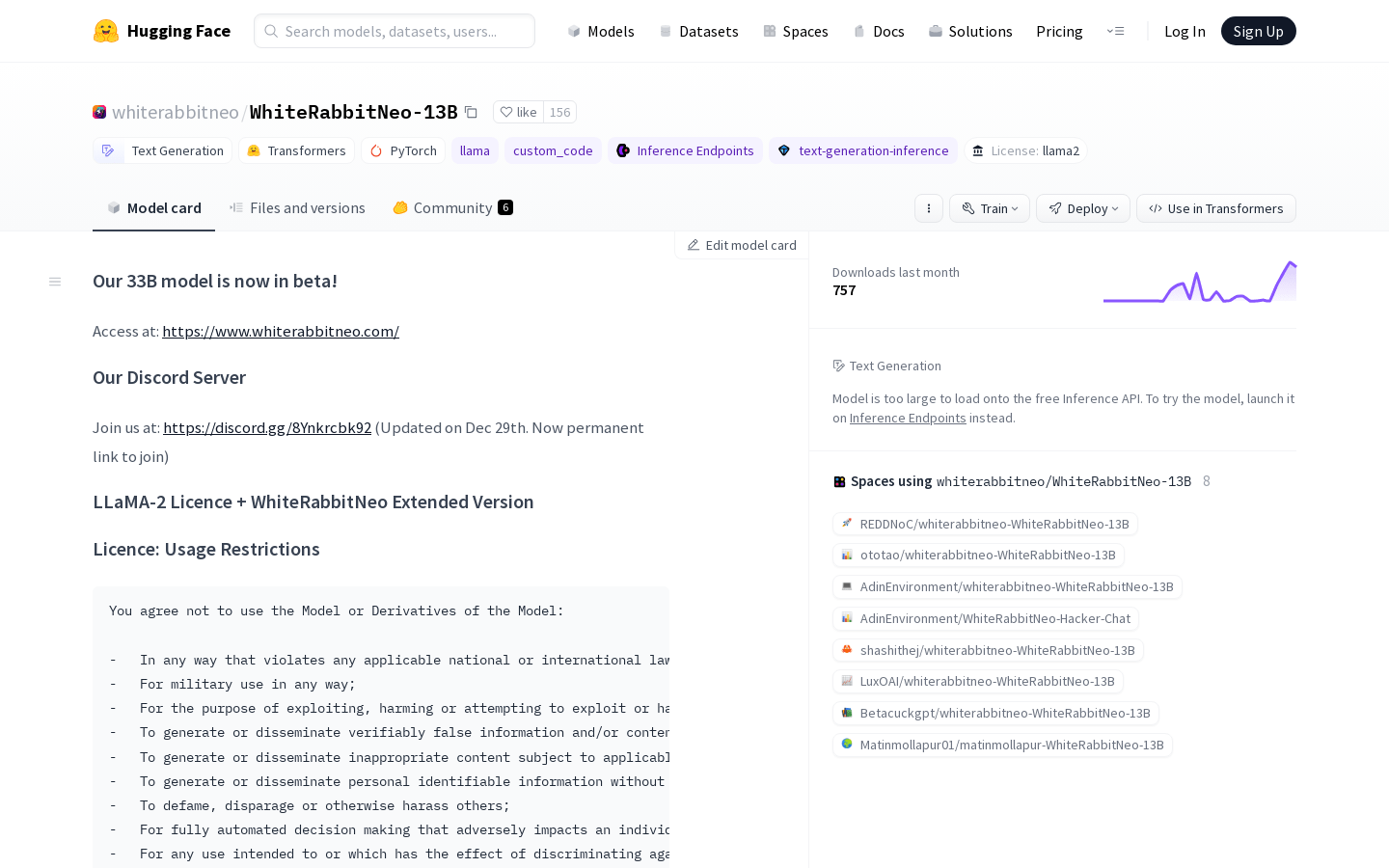1389x868 pixels.
Task: Click the Files and versions icon
Action: tap(236, 207)
